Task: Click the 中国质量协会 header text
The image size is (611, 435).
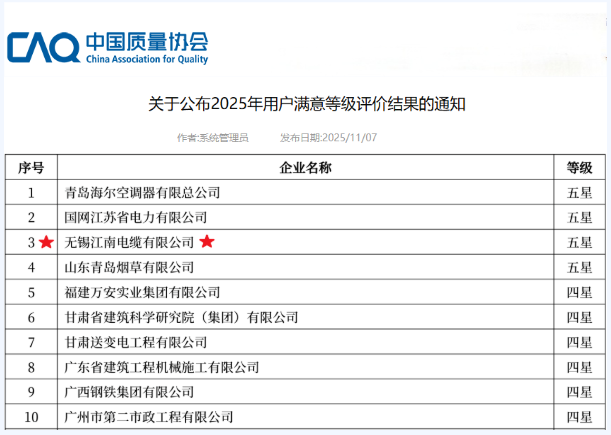Action: 146,42
